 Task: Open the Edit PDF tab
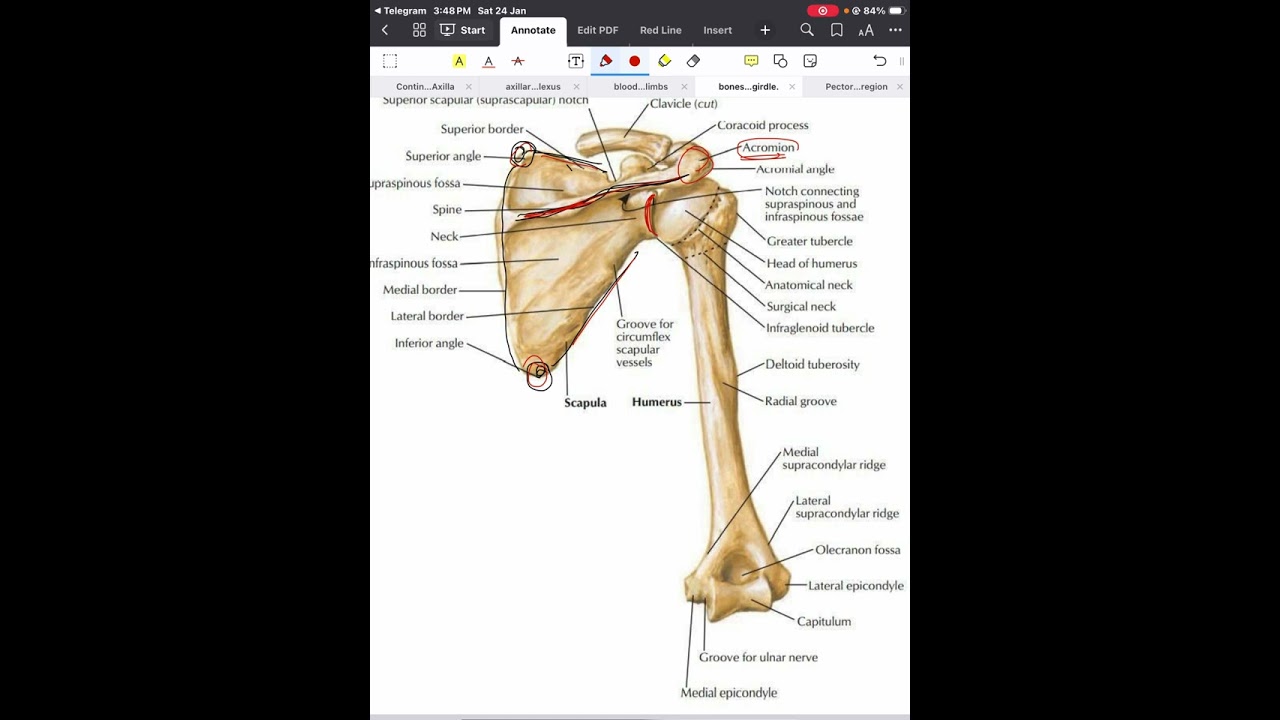click(x=598, y=30)
